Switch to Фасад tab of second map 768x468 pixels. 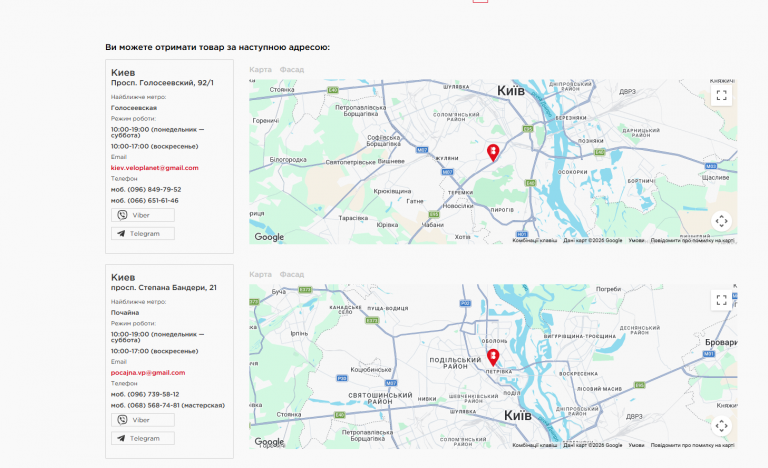(291, 274)
